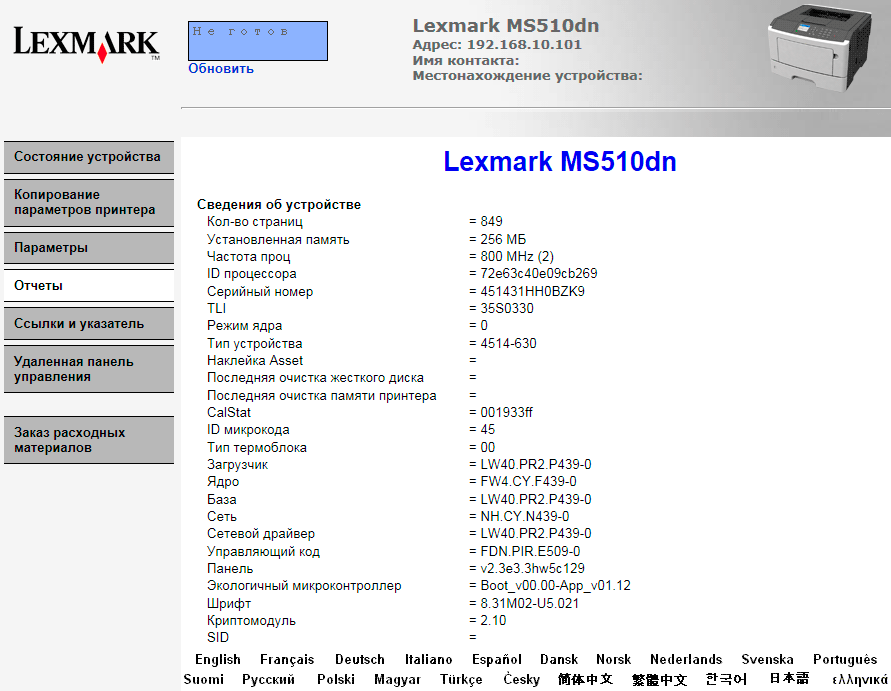Open Копирование параметров принтера menu
This screenshot has width=891, height=691.
(89, 202)
